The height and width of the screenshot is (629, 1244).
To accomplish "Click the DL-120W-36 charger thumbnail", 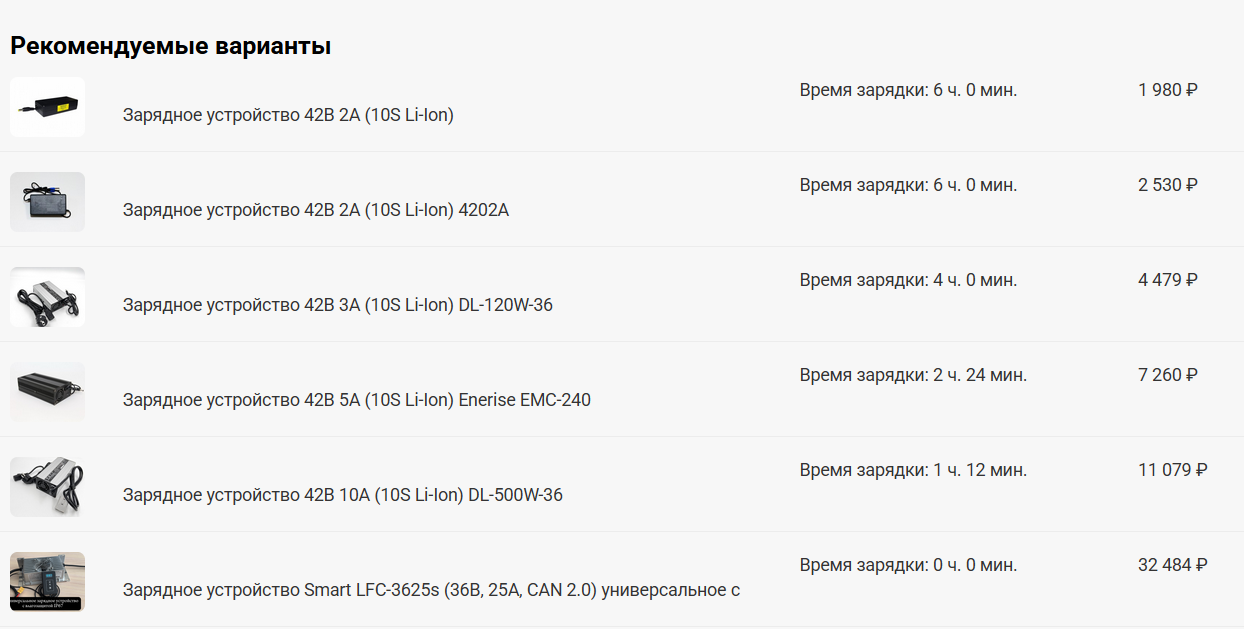I will tap(47, 297).
